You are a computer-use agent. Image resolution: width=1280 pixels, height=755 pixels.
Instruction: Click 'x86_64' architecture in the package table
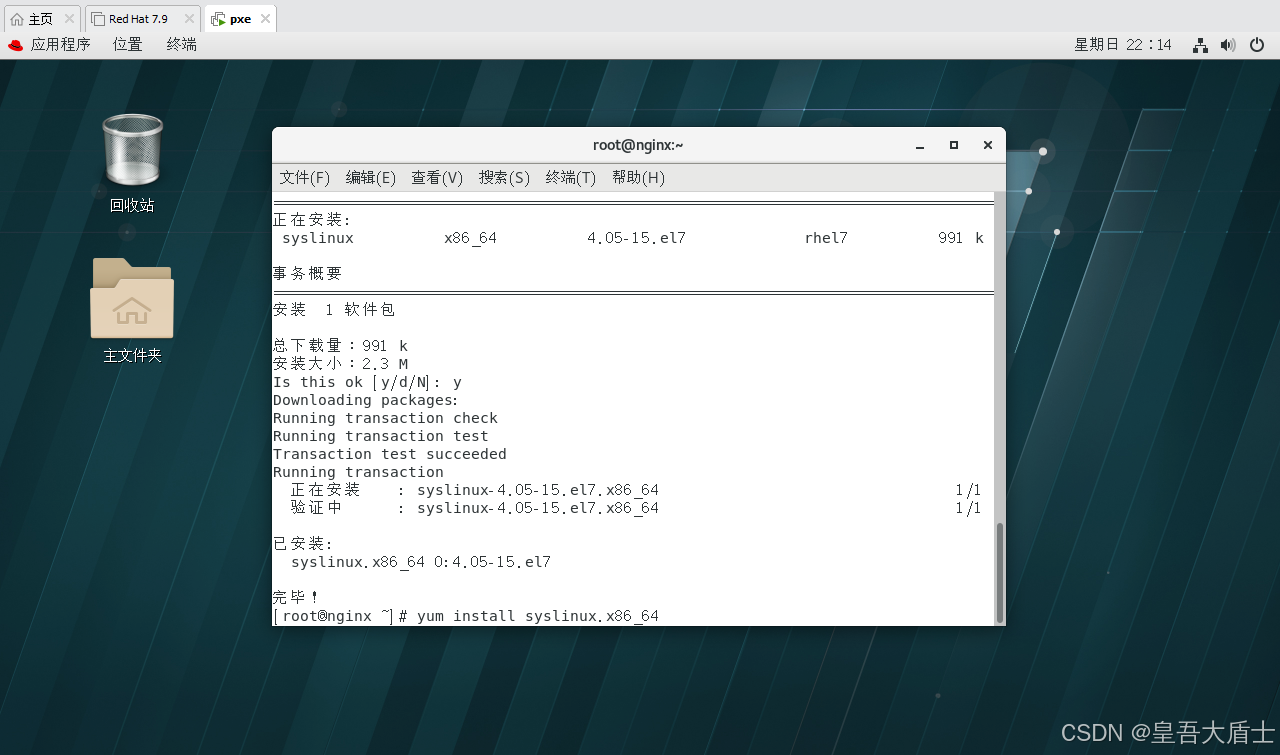(470, 238)
